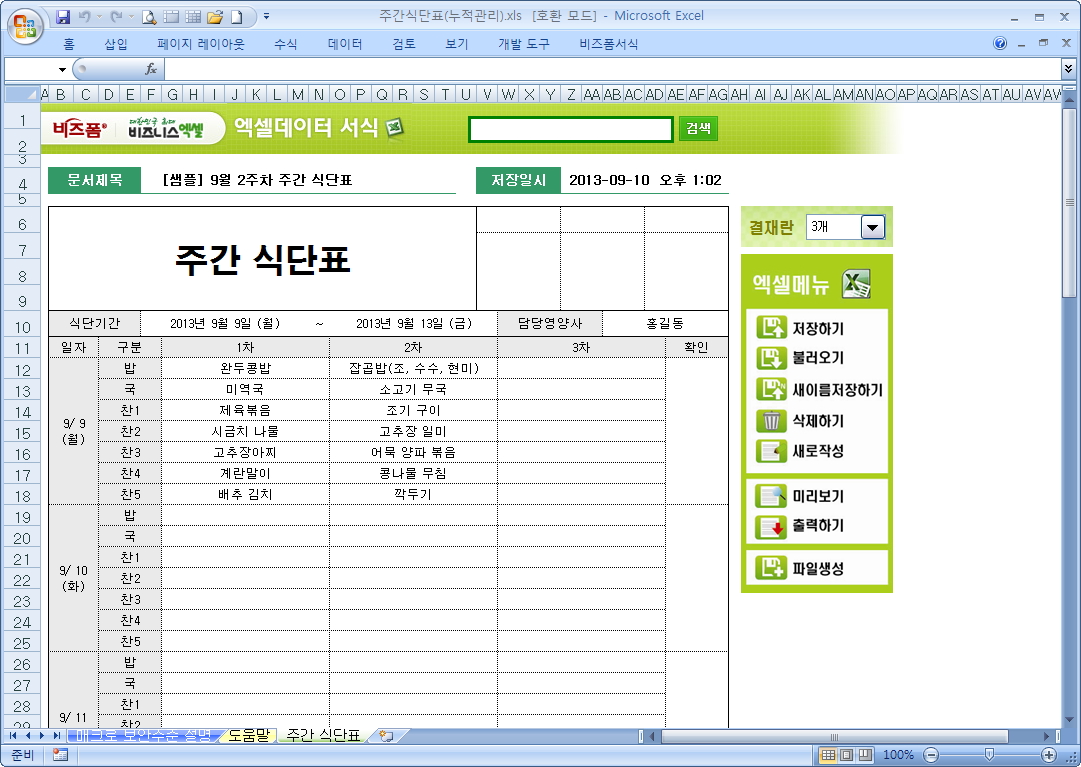The image size is (1081, 767).
Task: Click the 엑셀메뉴 Excel logo icon
Action: click(856, 283)
